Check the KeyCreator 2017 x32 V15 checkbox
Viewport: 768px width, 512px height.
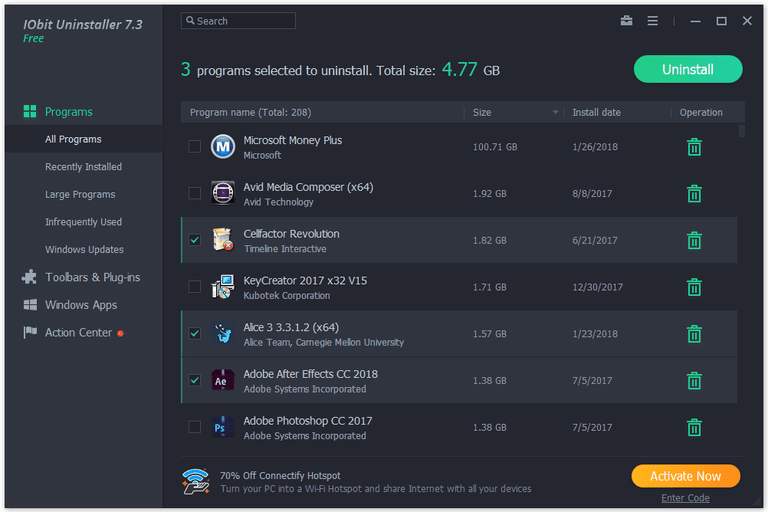pyautogui.click(x=194, y=287)
